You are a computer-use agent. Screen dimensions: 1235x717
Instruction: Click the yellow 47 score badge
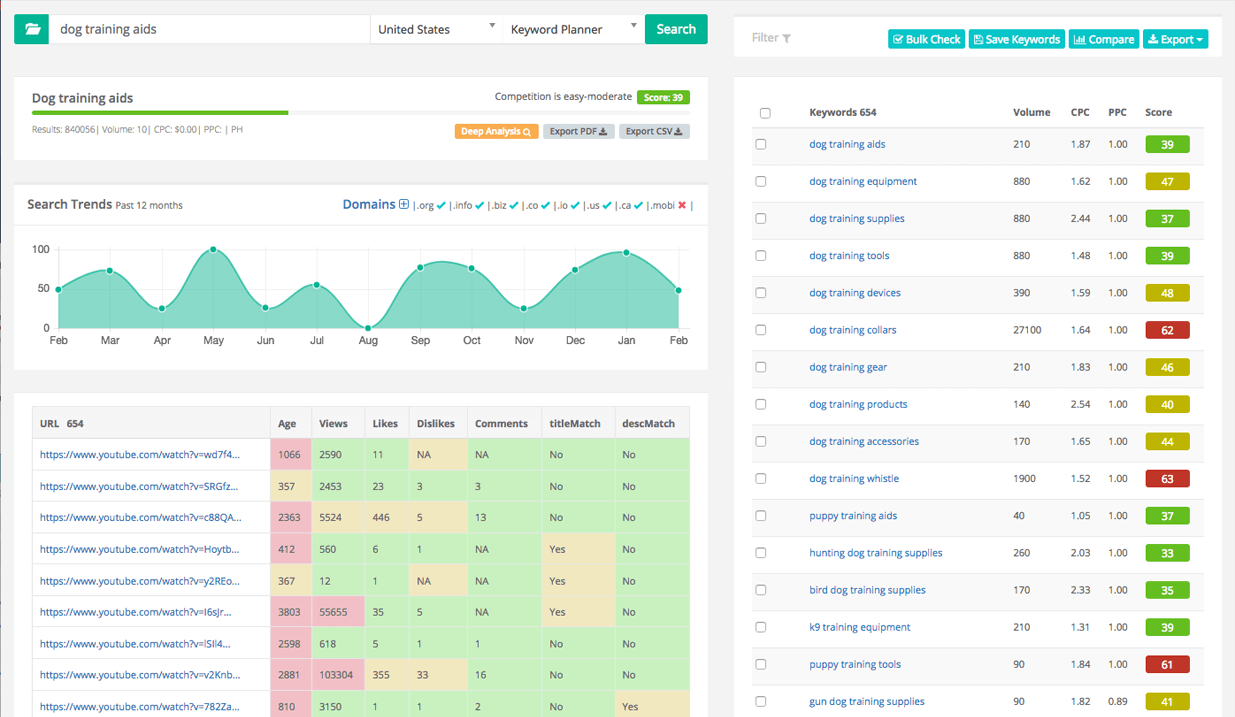click(1167, 181)
